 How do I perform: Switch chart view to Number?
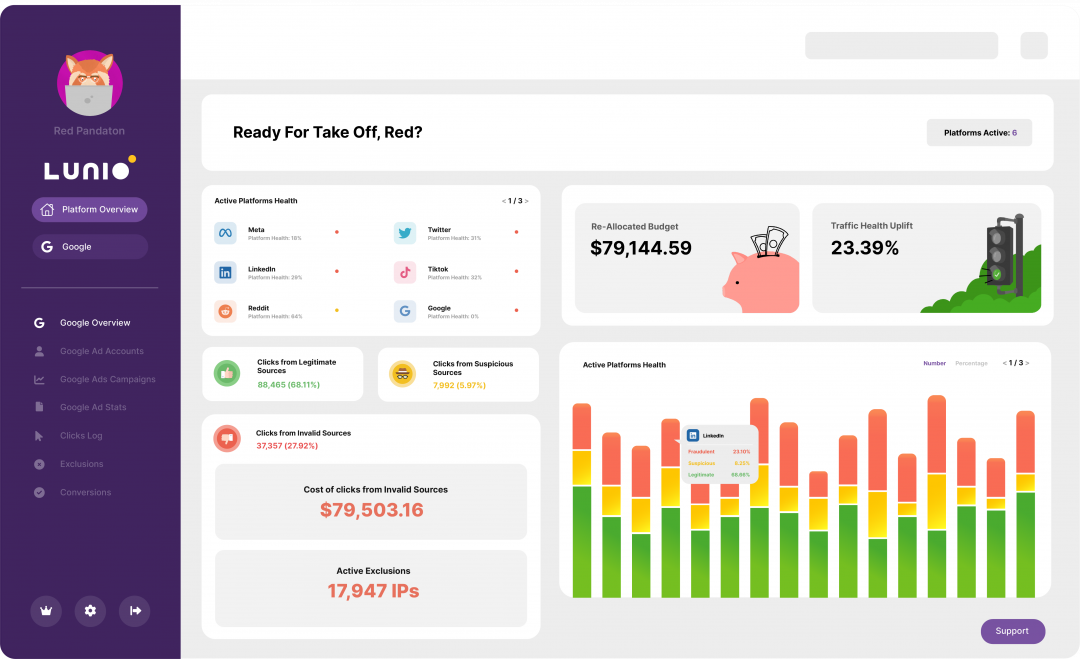pos(934,363)
